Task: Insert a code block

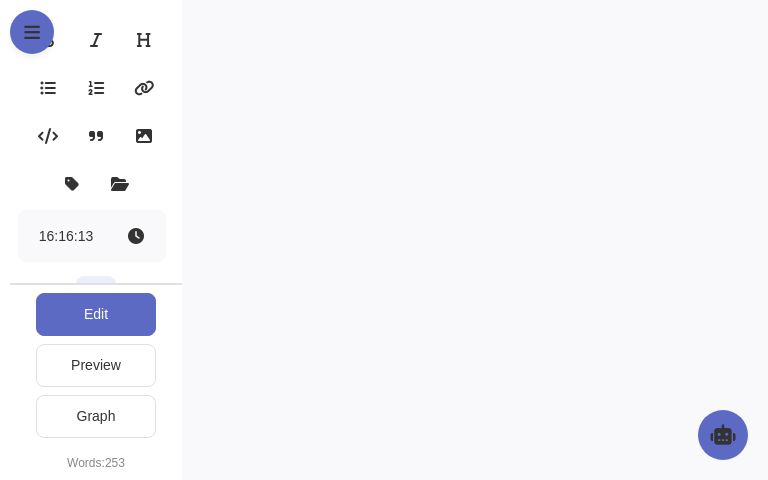Action: click(48, 136)
